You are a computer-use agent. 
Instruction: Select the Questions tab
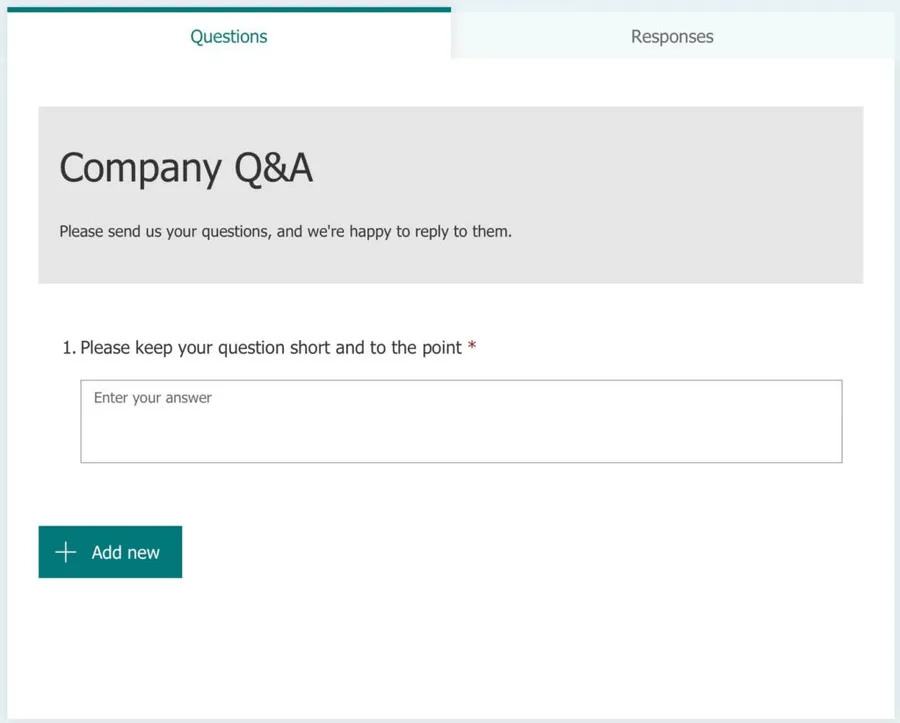[229, 37]
